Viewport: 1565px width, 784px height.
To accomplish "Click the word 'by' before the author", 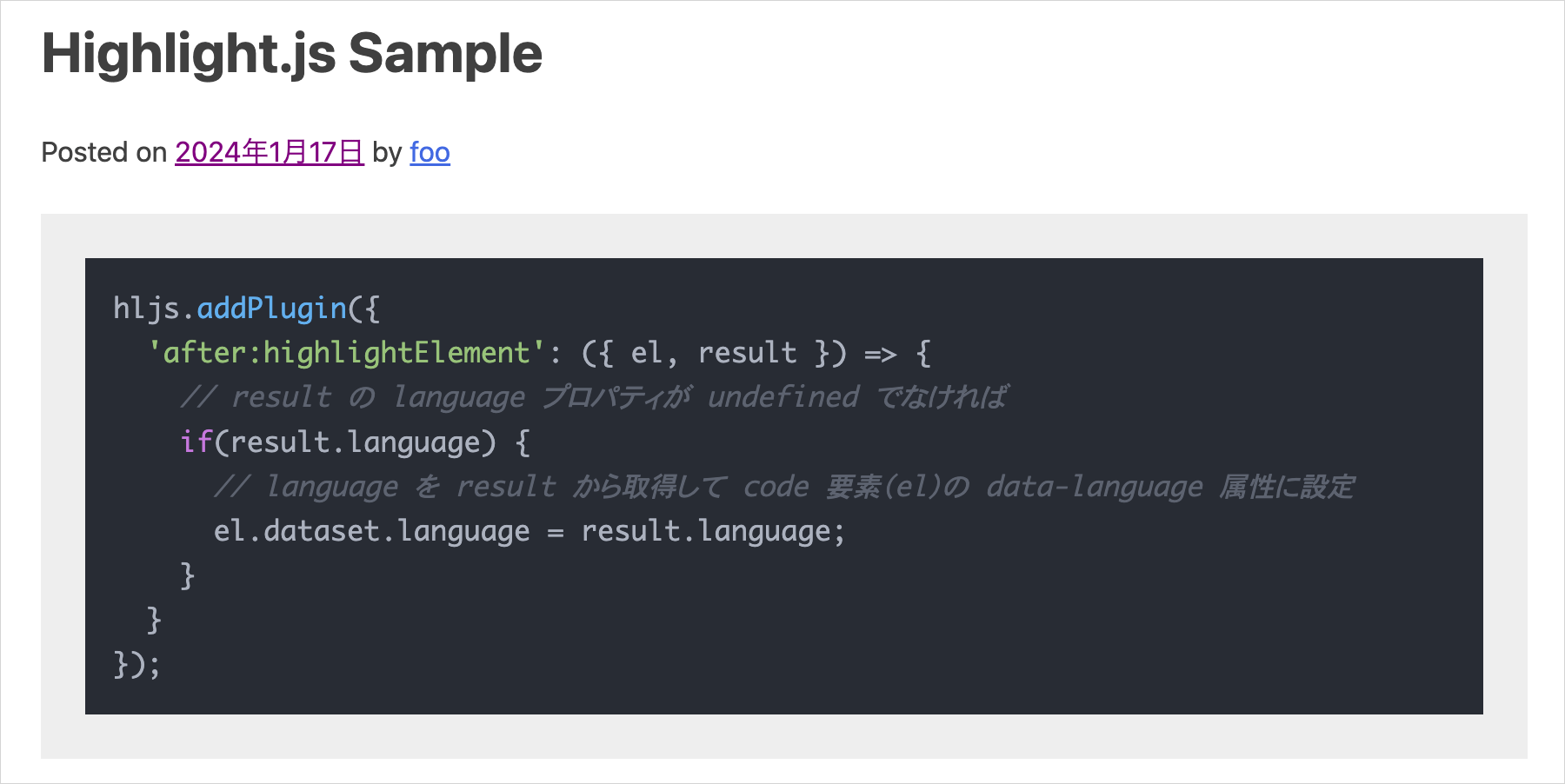I will pyautogui.click(x=386, y=152).
